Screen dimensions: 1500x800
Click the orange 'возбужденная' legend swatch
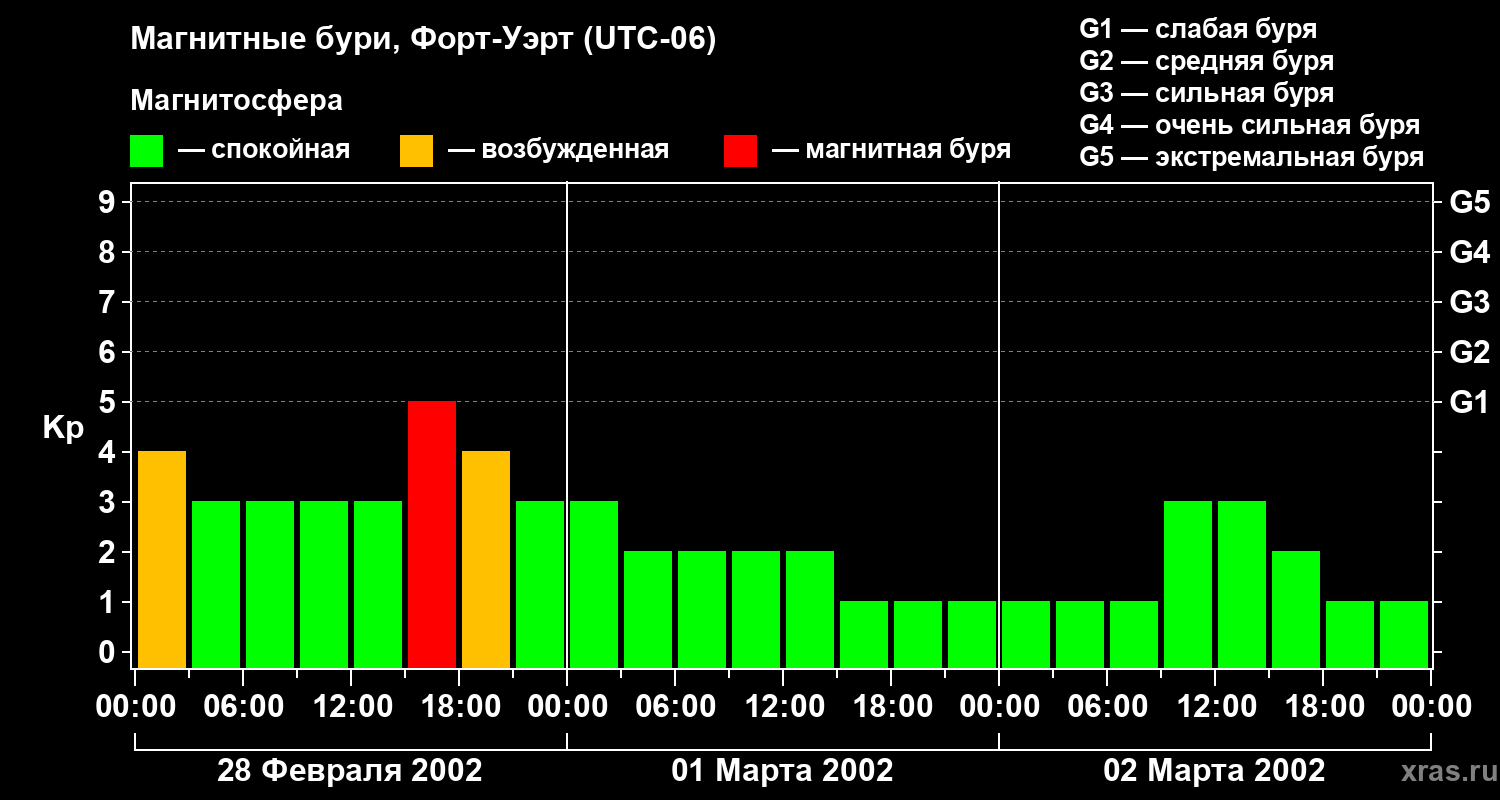point(416,151)
